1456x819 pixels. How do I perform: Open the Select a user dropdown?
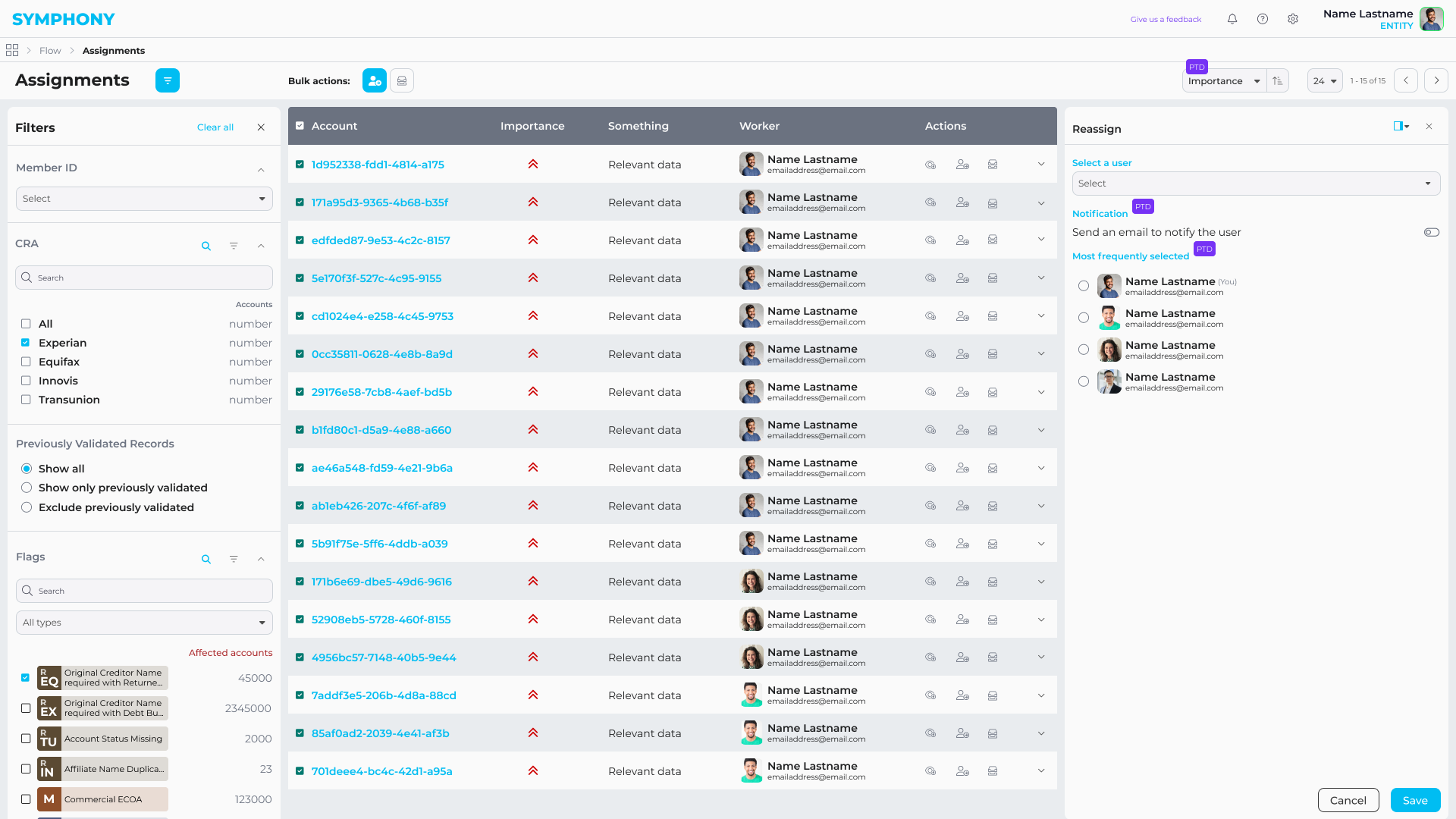[1256, 184]
